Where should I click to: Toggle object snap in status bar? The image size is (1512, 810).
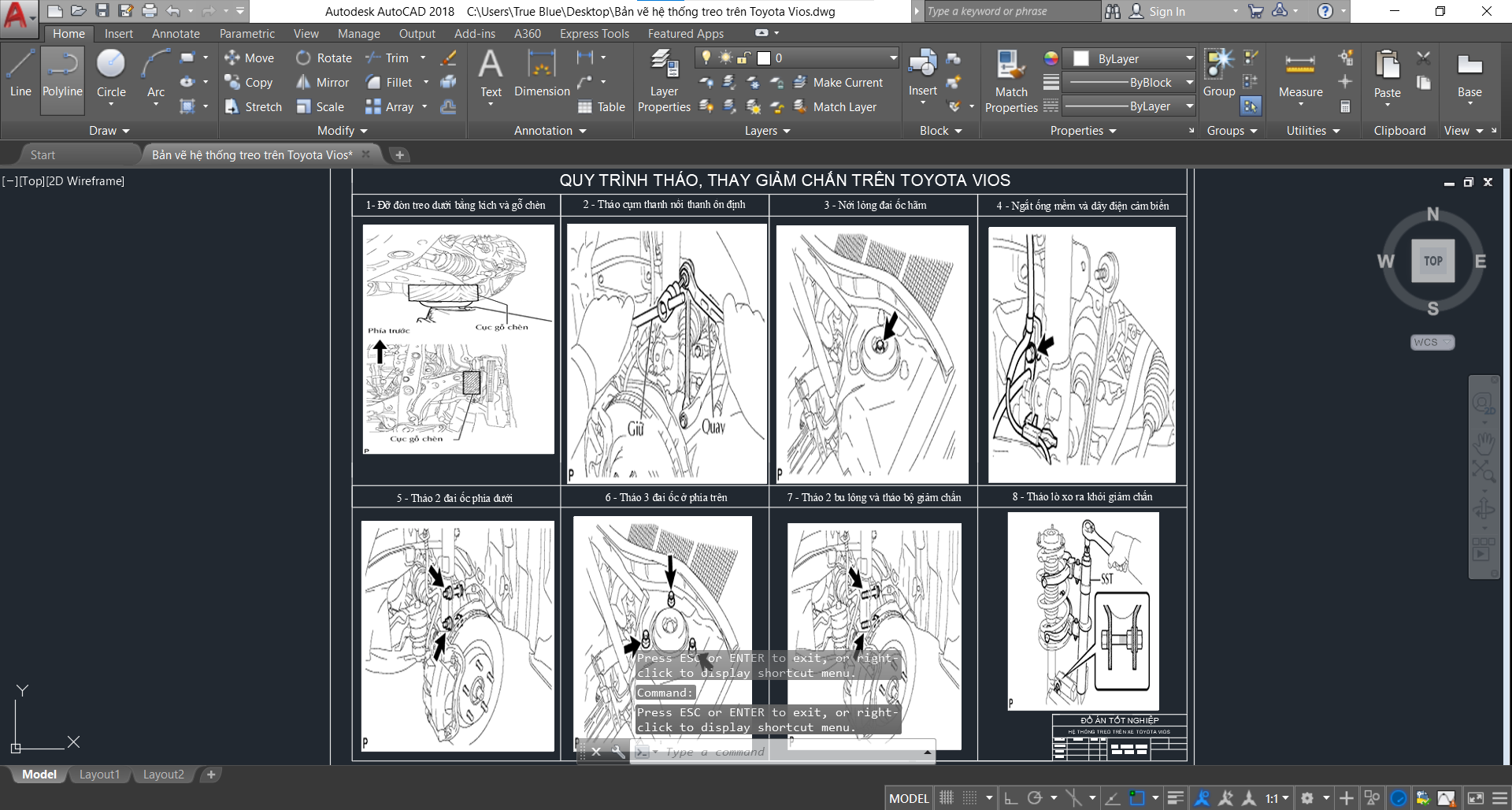pyautogui.click(x=1137, y=797)
